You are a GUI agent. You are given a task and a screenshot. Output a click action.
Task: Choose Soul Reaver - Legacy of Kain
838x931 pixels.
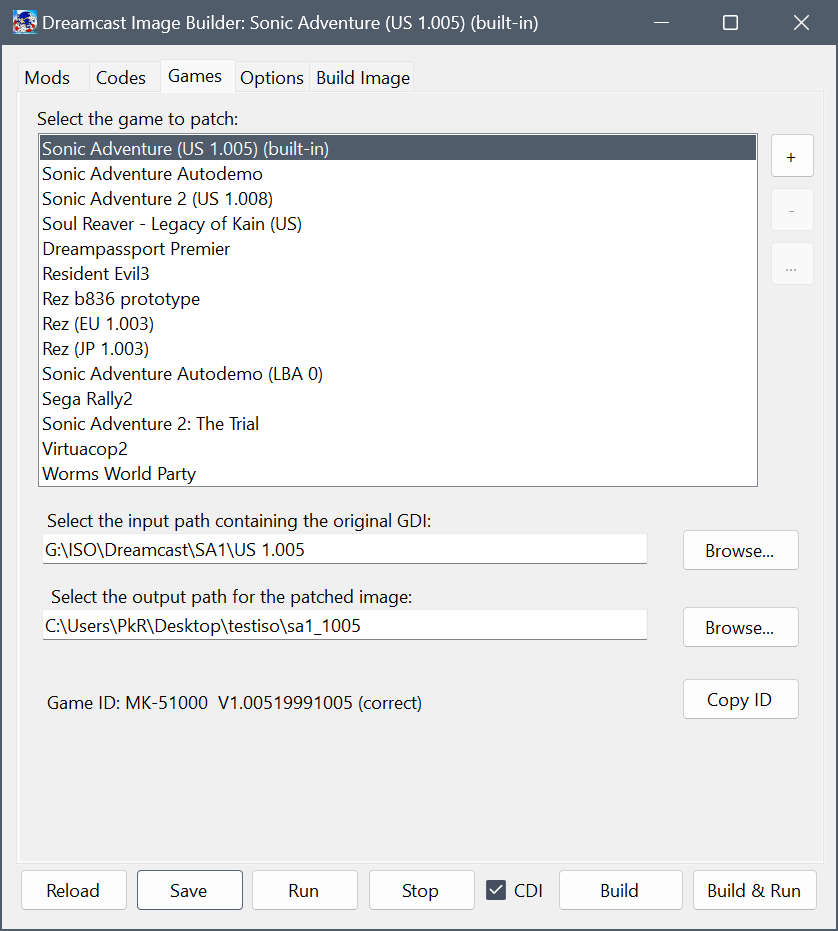pos(171,224)
